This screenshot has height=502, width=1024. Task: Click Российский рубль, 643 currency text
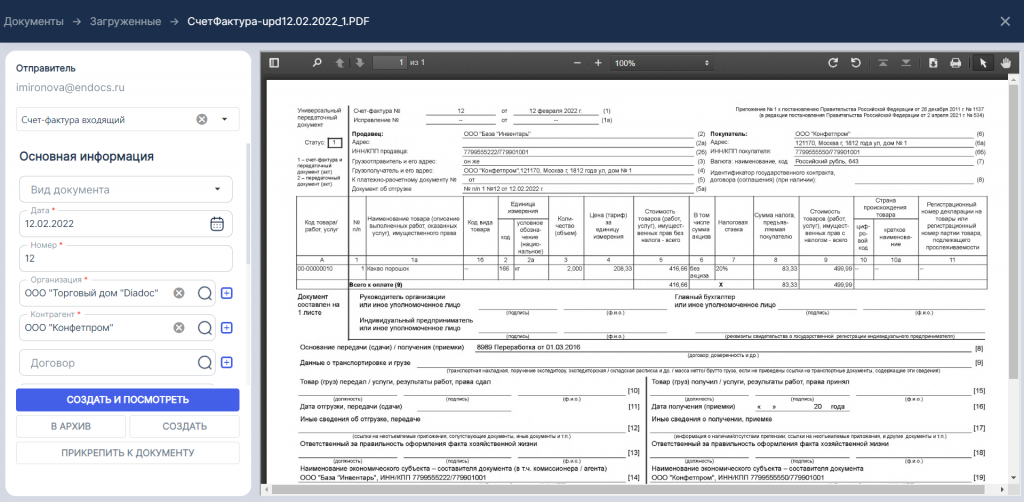(827, 161)
